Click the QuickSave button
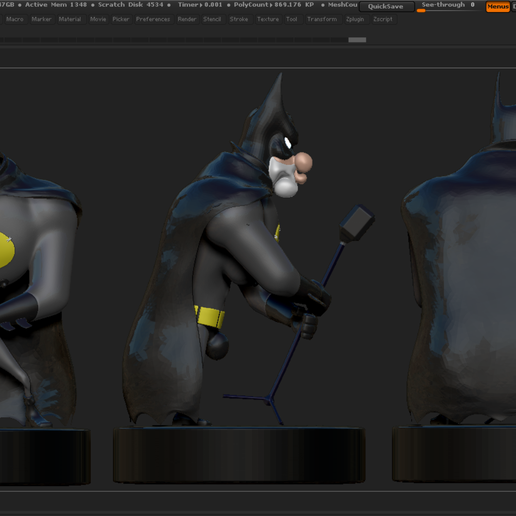The image size is (516, 516). point(386,6)
